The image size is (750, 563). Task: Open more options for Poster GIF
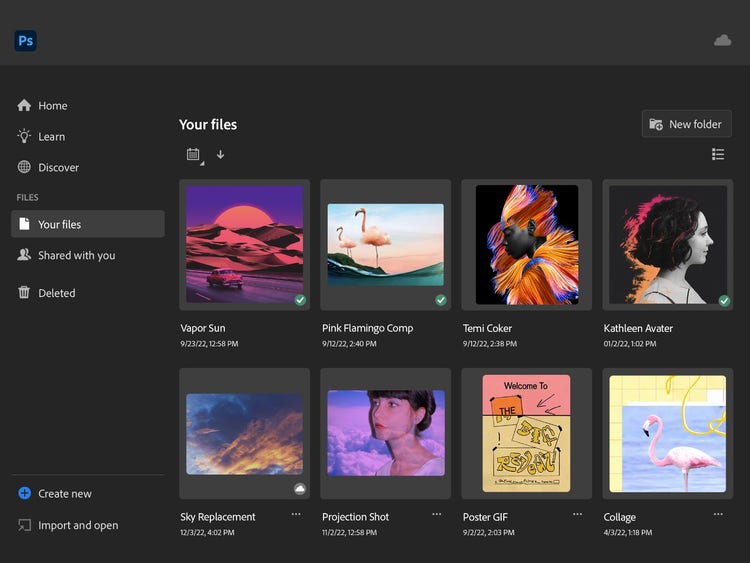click(x=577, y=514)
